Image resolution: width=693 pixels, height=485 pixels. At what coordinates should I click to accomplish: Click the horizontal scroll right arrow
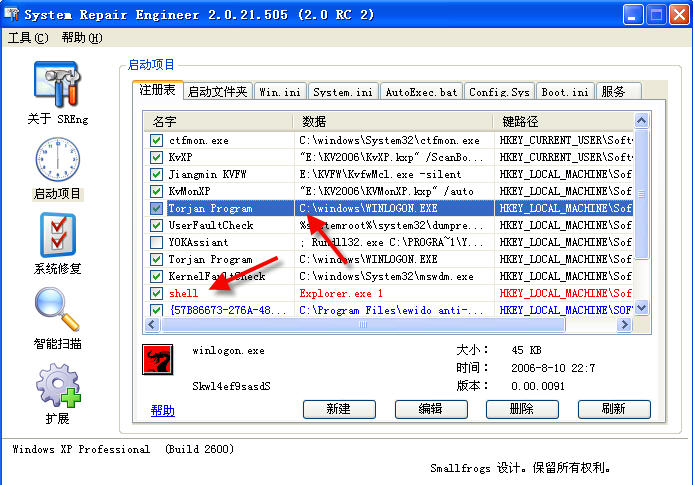pyautogui.click(x=624, y=325)
